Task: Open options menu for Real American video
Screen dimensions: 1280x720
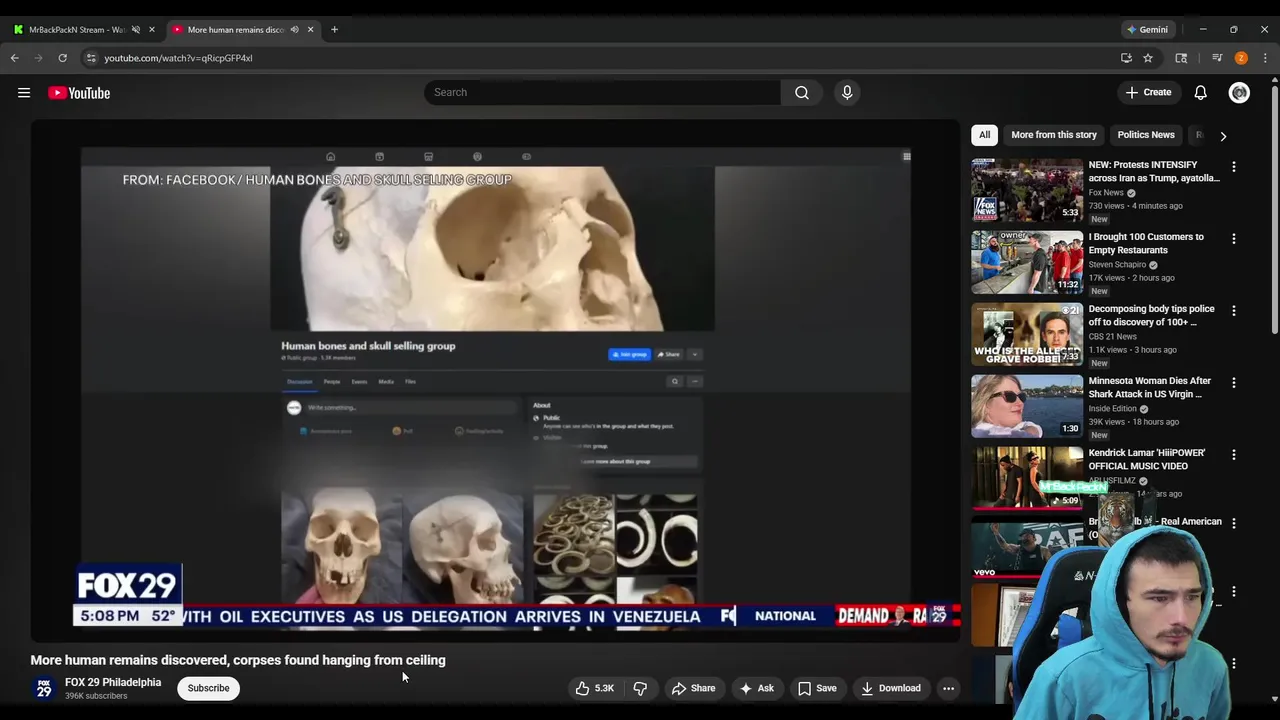Action: [1233, 523]
